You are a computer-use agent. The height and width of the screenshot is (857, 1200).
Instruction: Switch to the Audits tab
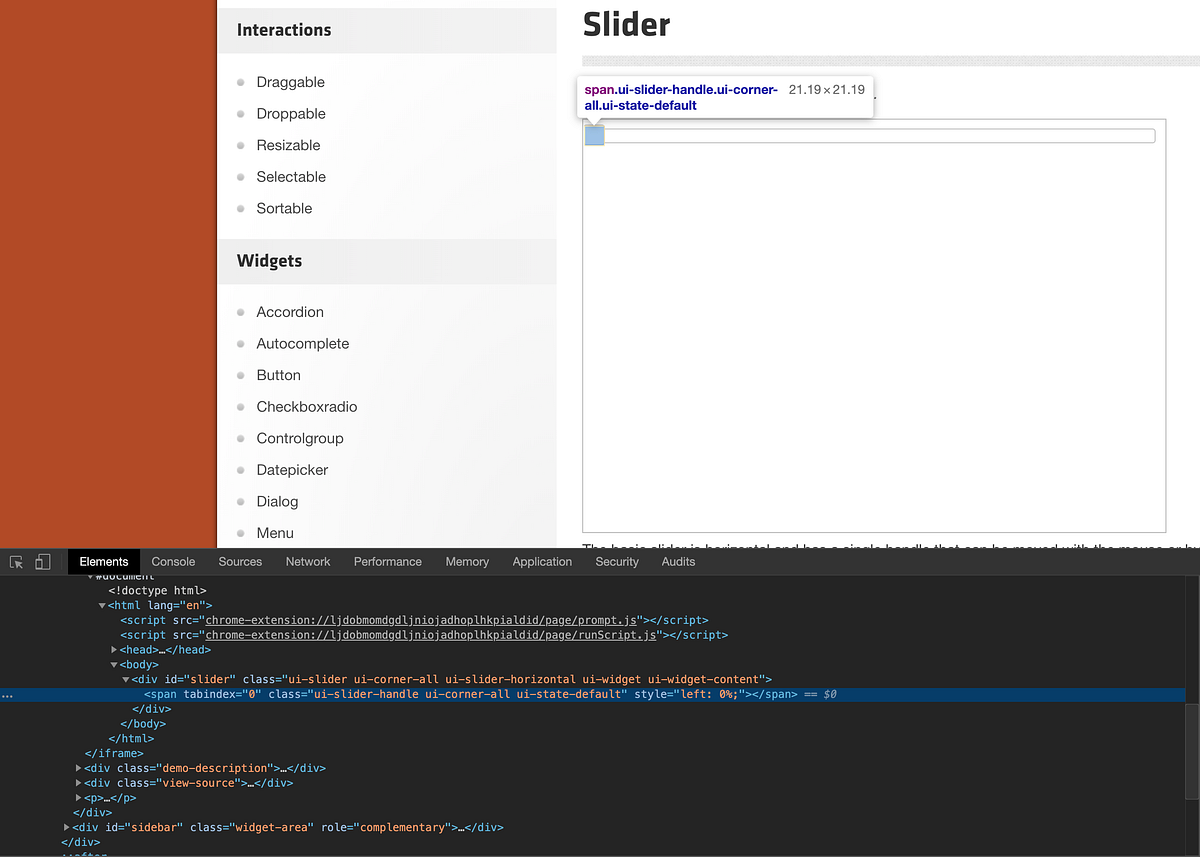click(x=678, y=561)
